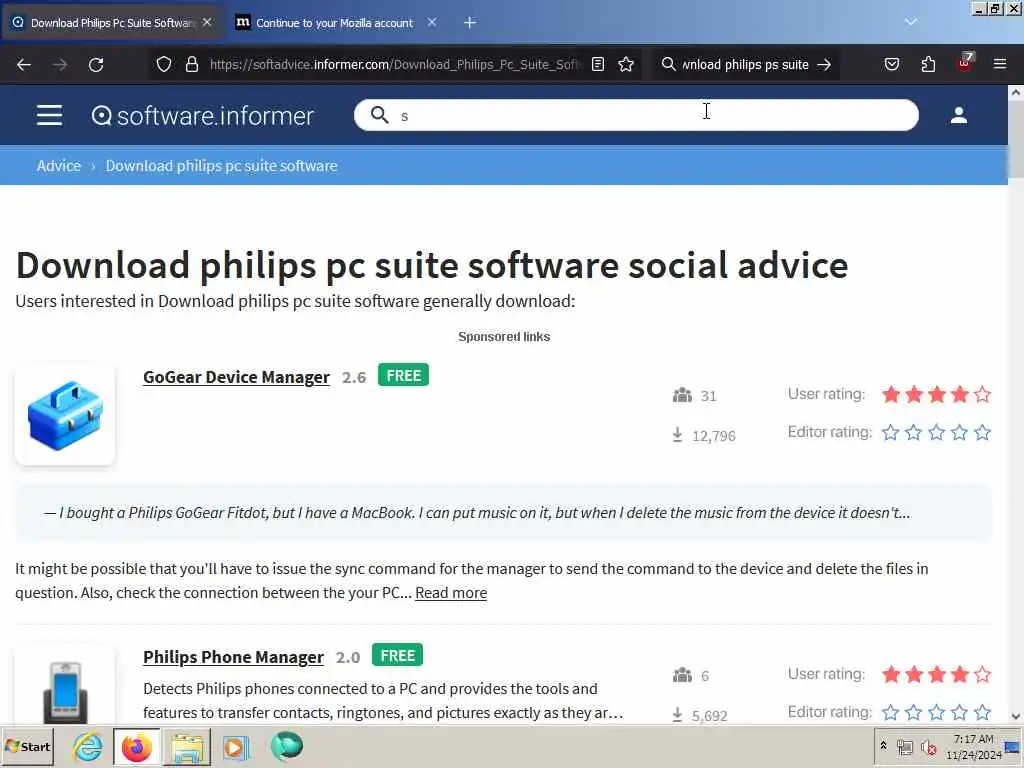The image size is (1024, 768).
Task: Launch Internet Explorer from the taskbar
Action: [88, 746]
